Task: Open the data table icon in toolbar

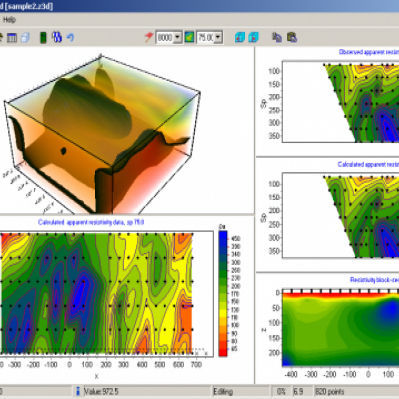Action: 12,38
